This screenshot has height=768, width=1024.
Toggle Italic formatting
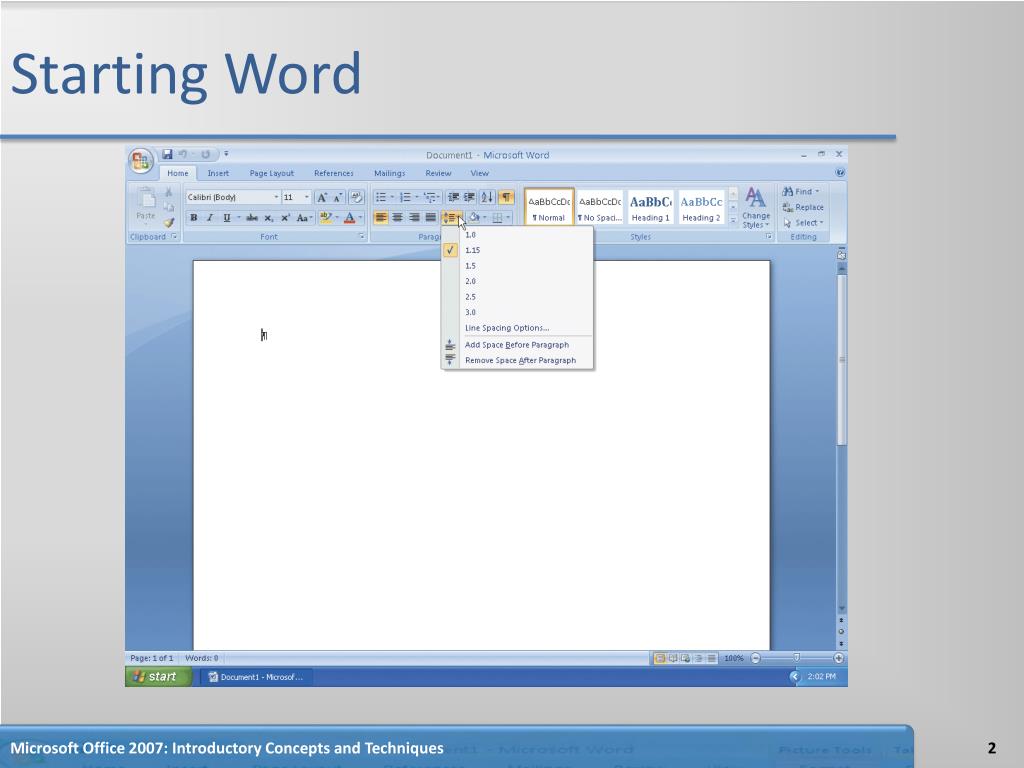click(210, 217)
